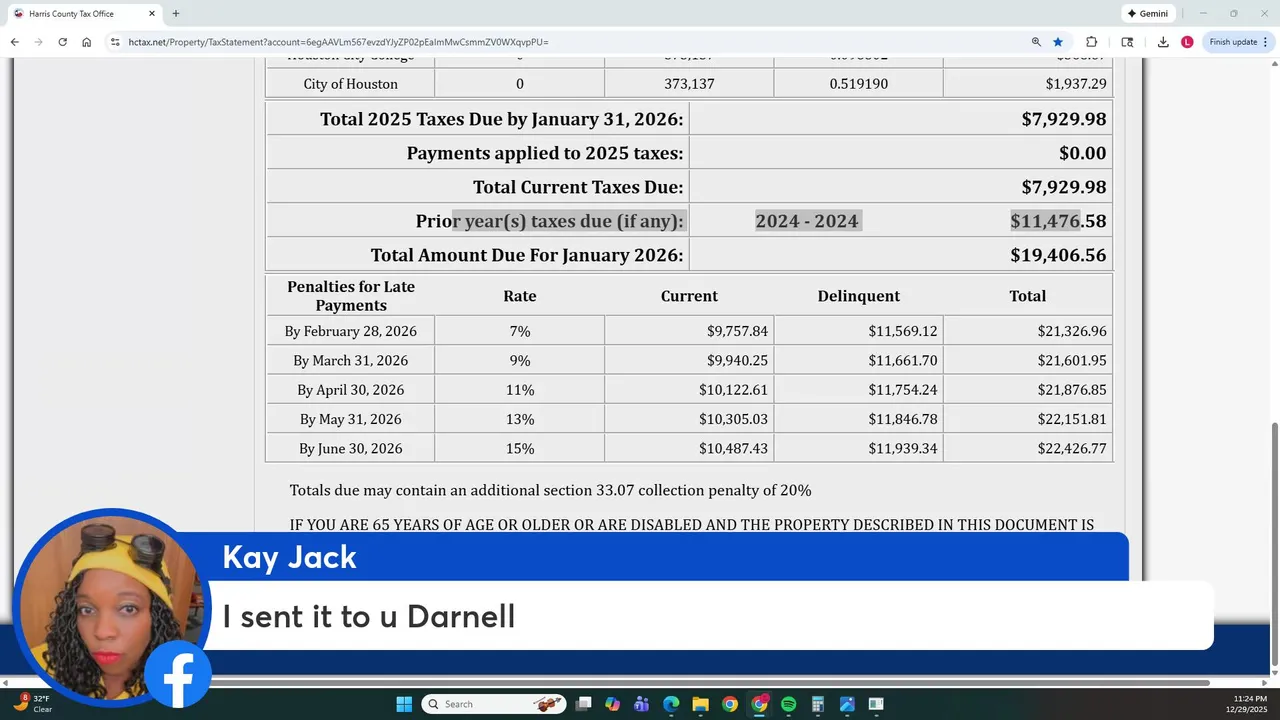Open the weather widget showing 32°F
This screenshot has width=1280, height=720.
pyautogui.click(x=33, y=704)
